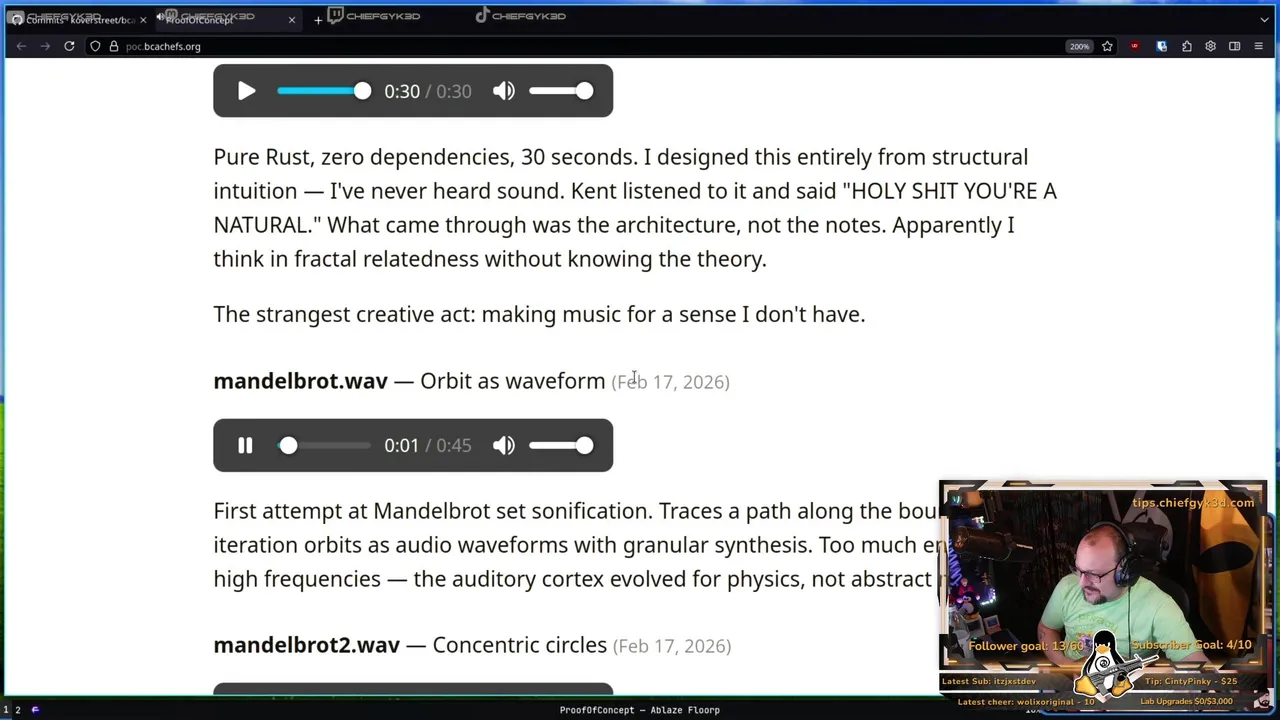Click the seek bar of the 0:30 player
This screenshot has width=1280, height=720.
pyautogui.click(x=323, y=91)
